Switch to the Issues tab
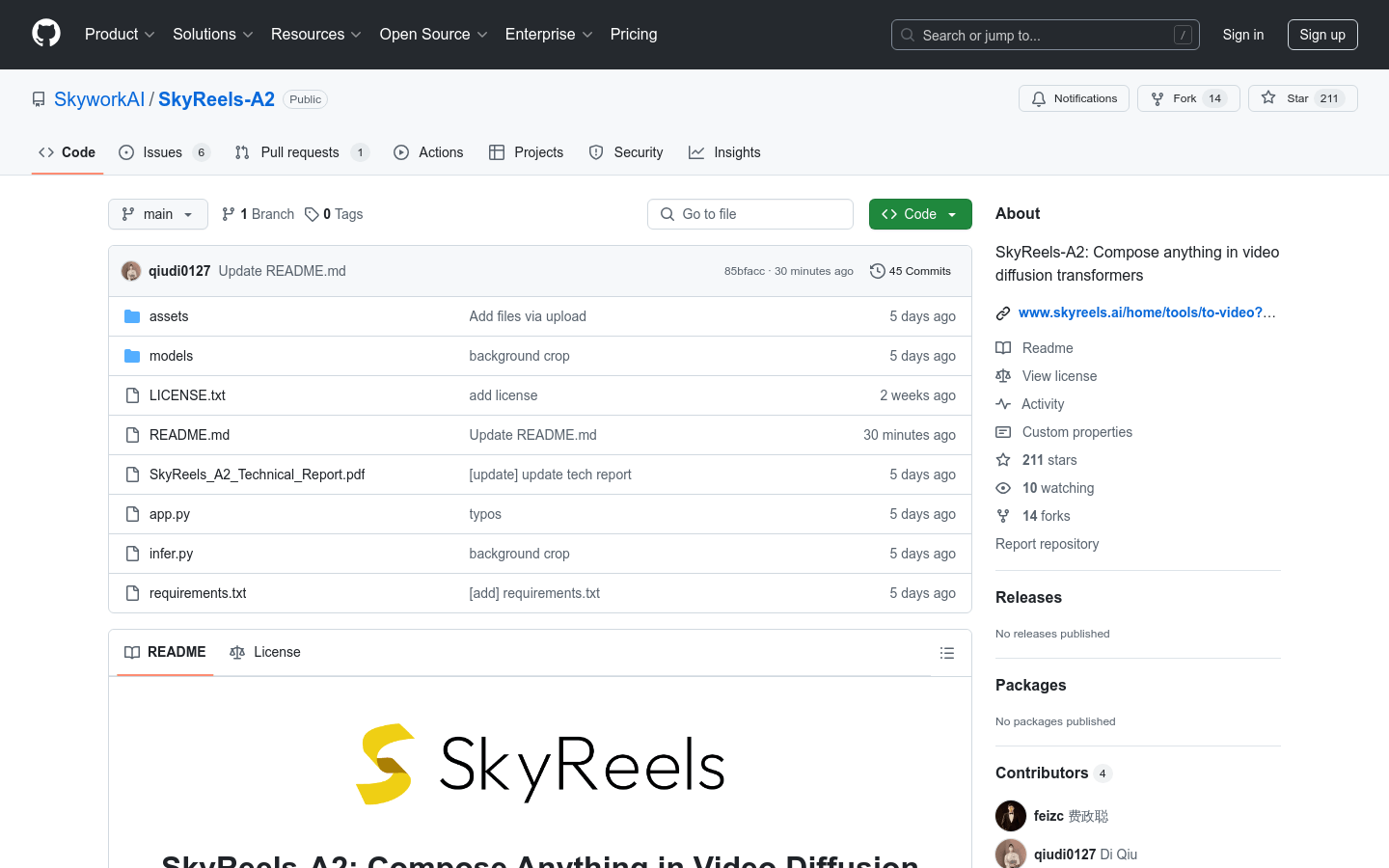This screenshot has height=868, width=1389. (x=164, y=152)
